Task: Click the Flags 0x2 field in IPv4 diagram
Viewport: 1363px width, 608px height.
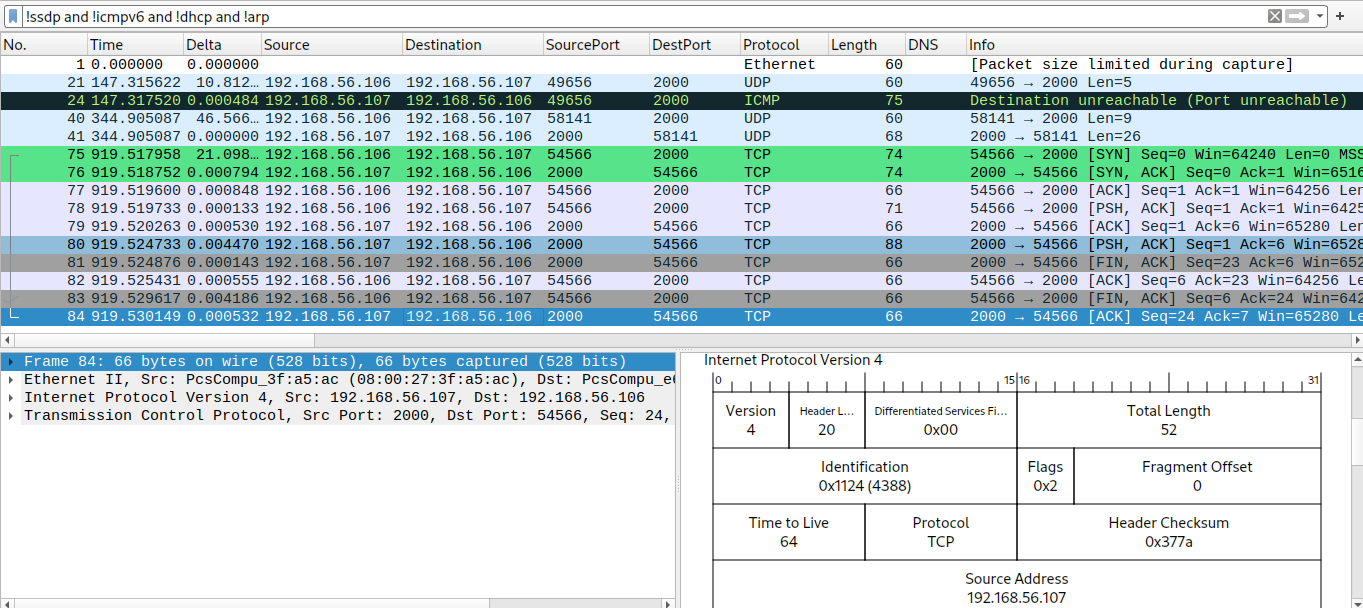Action: tap(1046, 475)
